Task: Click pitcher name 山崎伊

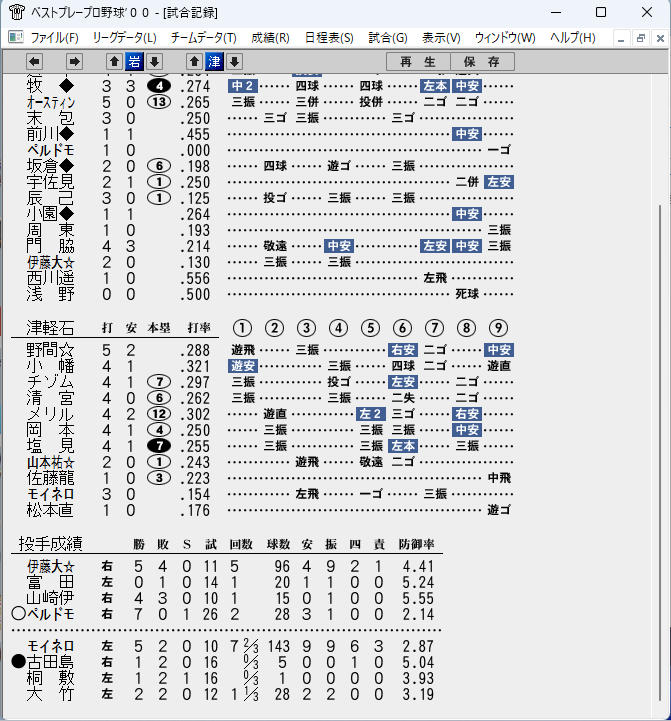Action: pos(51,598)
